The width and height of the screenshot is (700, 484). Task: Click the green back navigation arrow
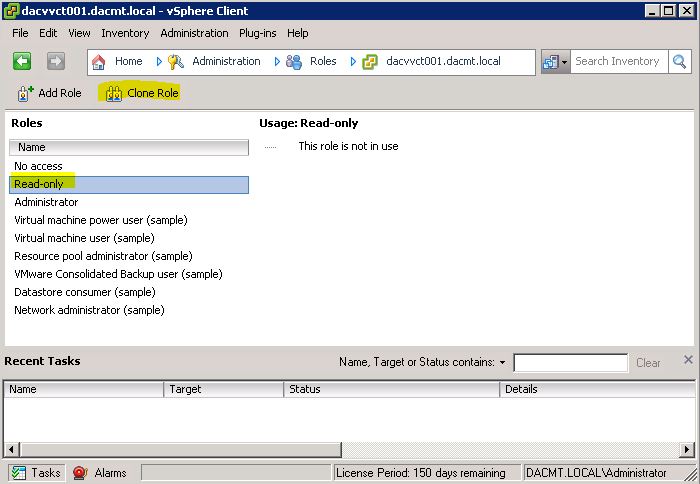tap(22, 61)
